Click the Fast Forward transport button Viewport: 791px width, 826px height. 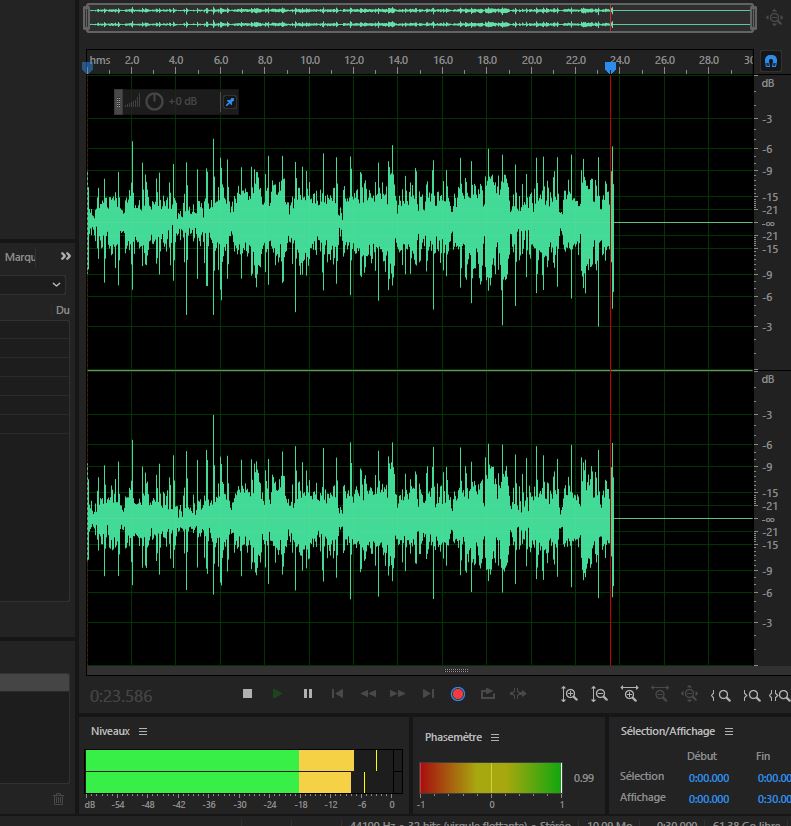click(x=398, y=694)
